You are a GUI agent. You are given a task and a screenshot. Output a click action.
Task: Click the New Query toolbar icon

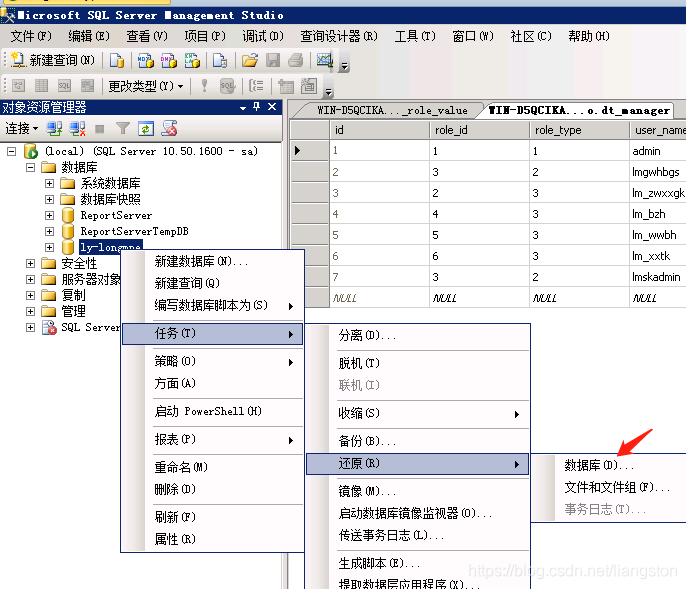click(x=18, y=60)
